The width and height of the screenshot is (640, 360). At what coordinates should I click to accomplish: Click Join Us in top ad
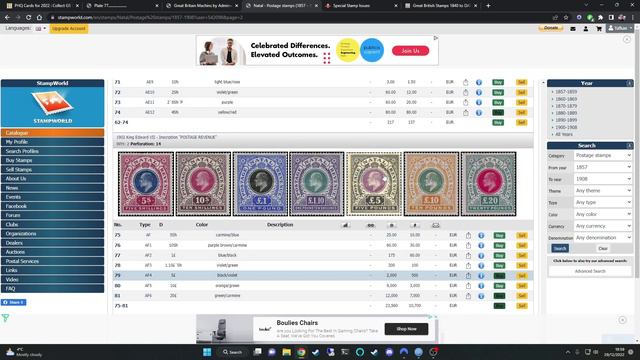410,51
